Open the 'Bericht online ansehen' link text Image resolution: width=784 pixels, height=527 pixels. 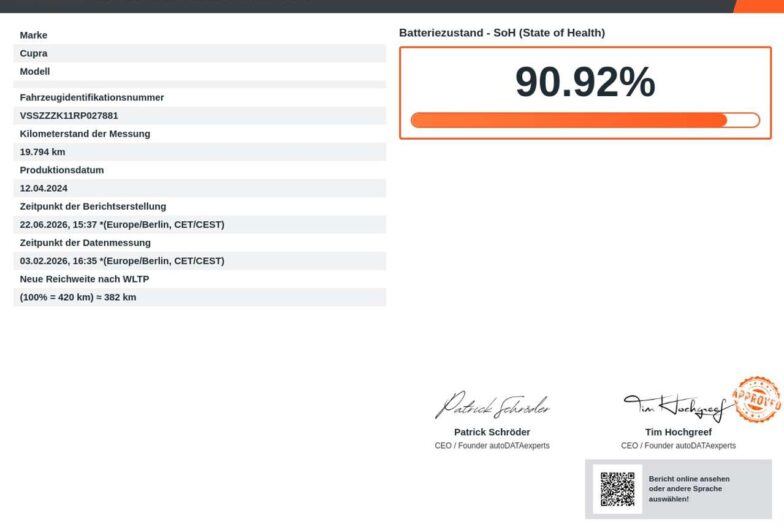tap(689, 478)
